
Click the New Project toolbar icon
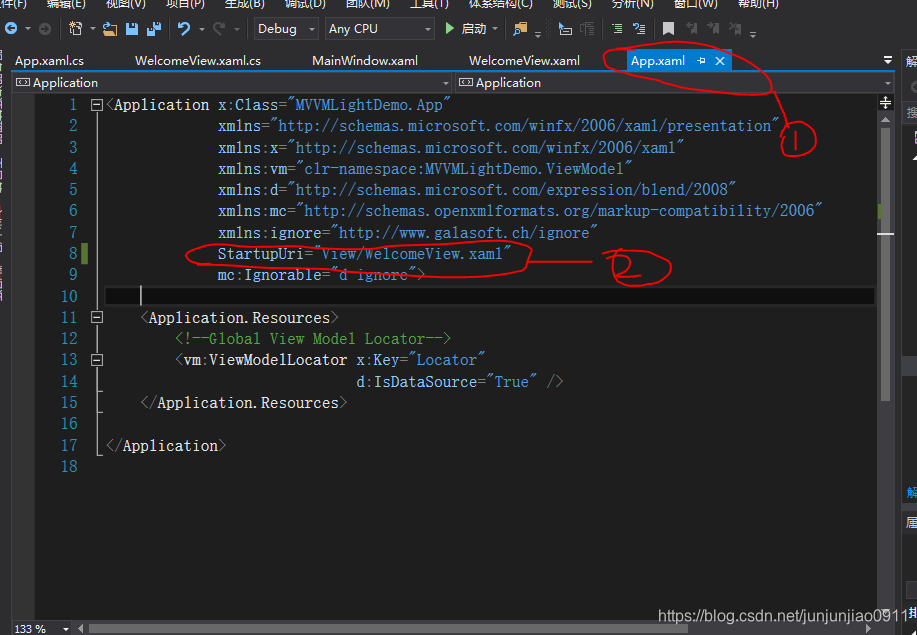click(x=75, y=28)
